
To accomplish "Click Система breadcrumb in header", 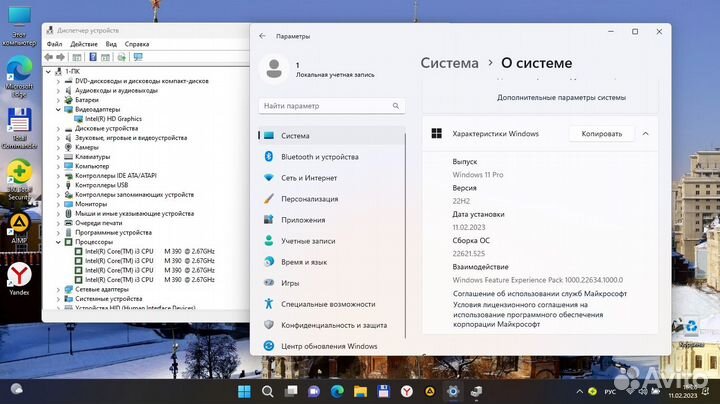I will click(450, 63).
